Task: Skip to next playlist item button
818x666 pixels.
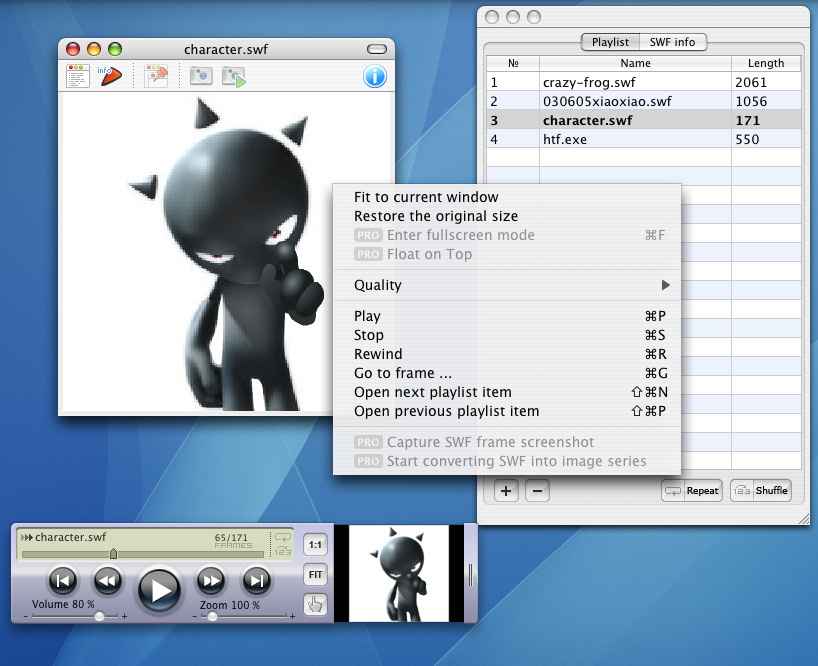Action: [256, 580]
